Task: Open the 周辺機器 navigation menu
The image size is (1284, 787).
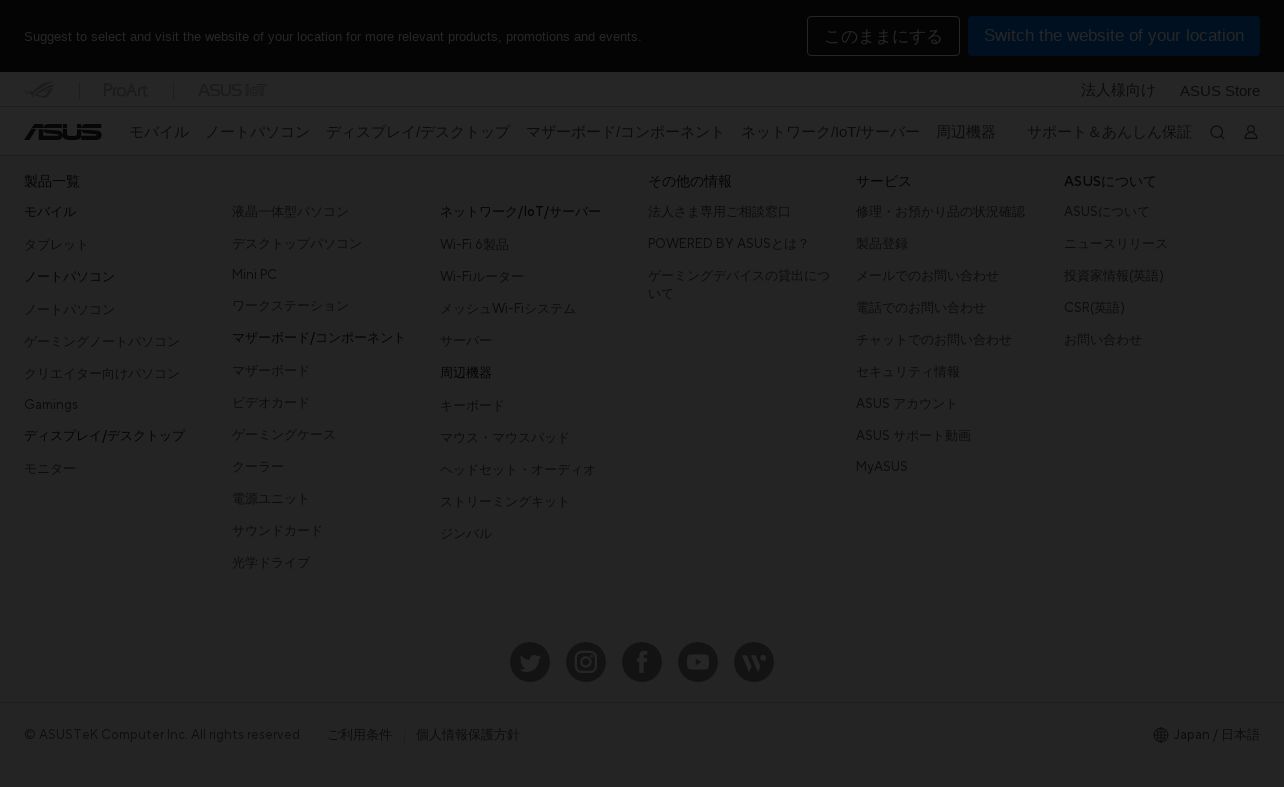Action: coord(966,132)
